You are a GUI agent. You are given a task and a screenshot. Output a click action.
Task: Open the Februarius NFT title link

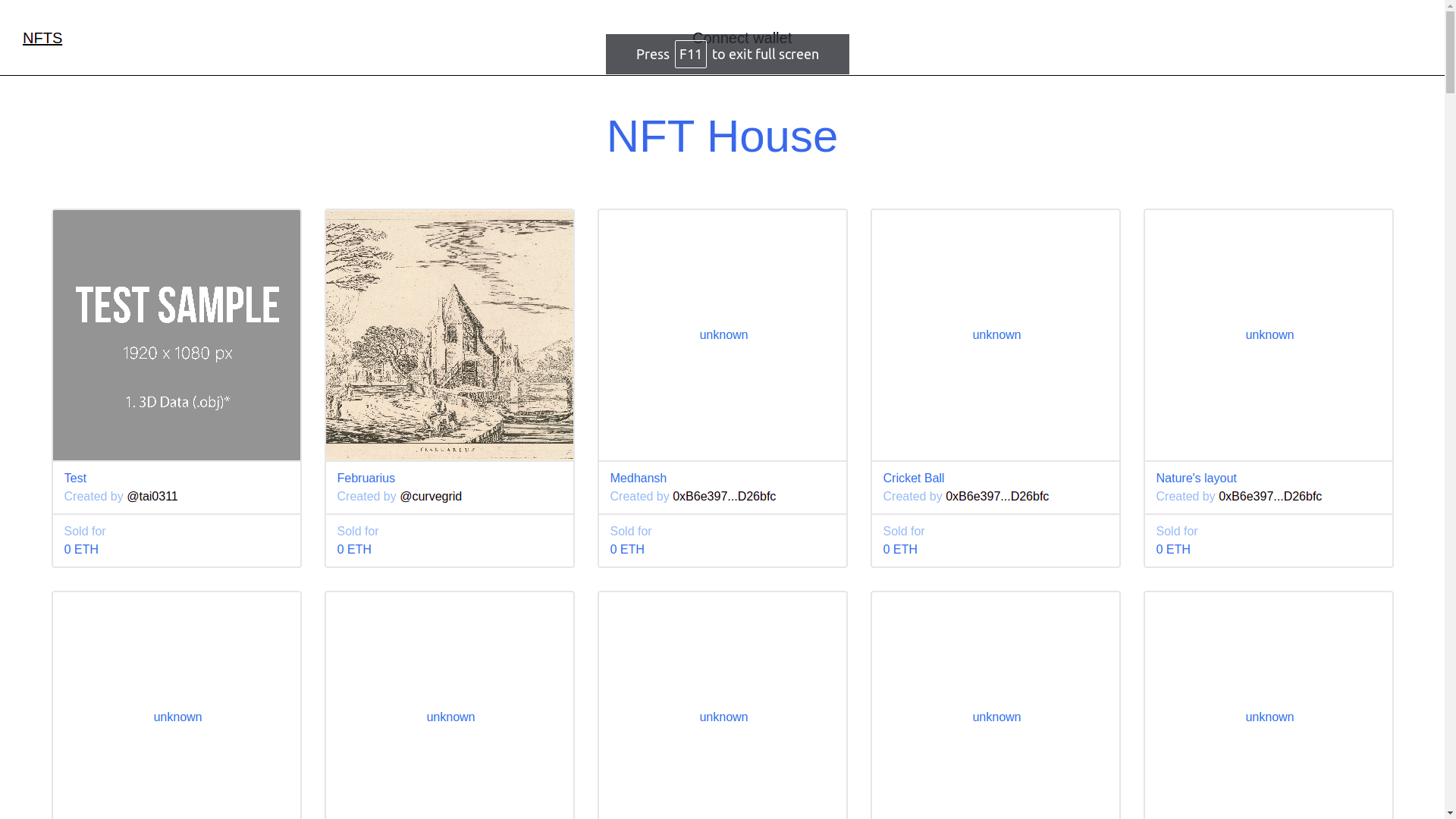[x=366, y=478]
